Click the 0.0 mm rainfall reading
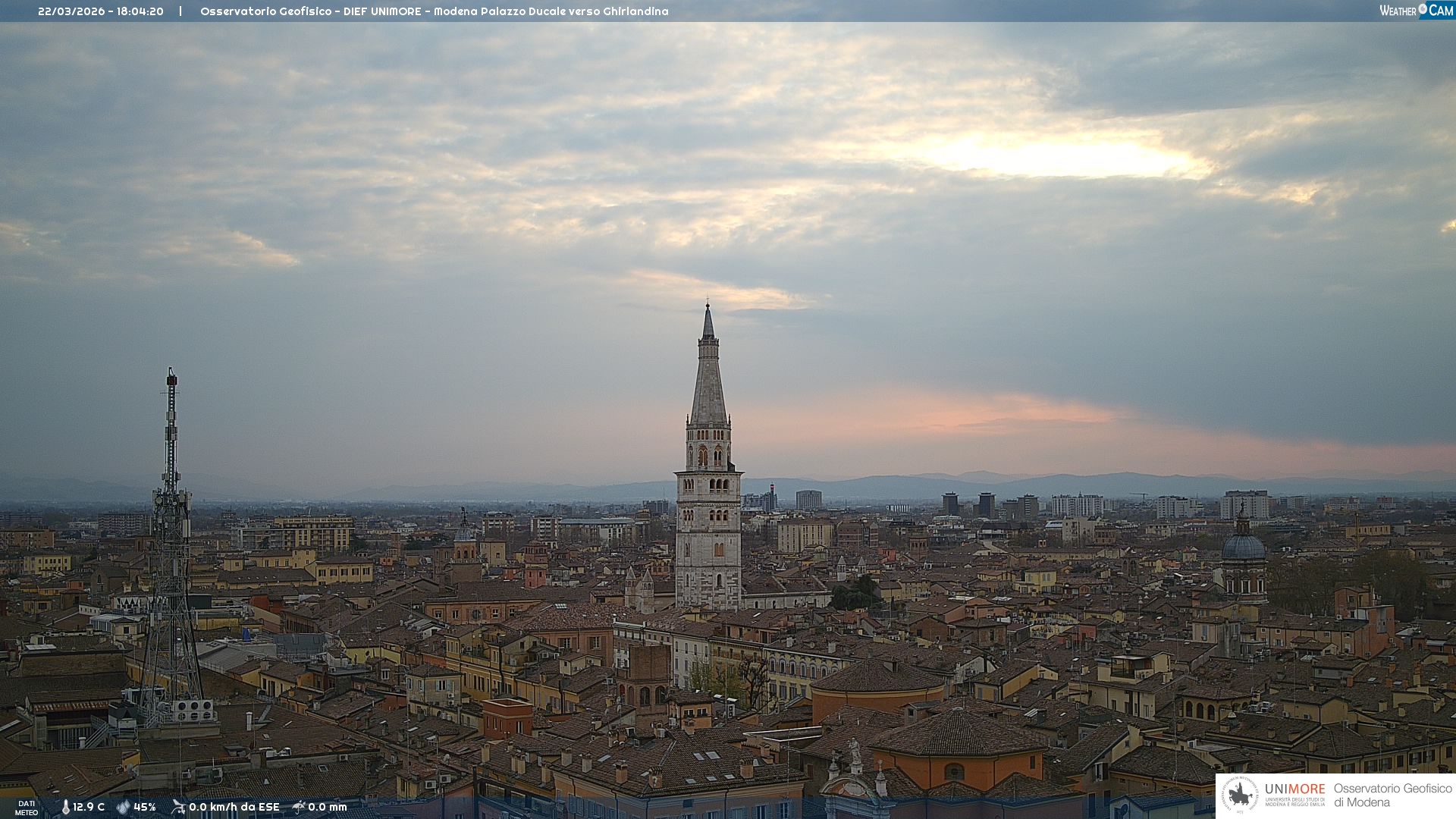Screen dimensions: 1456x819 pos(327,807)
